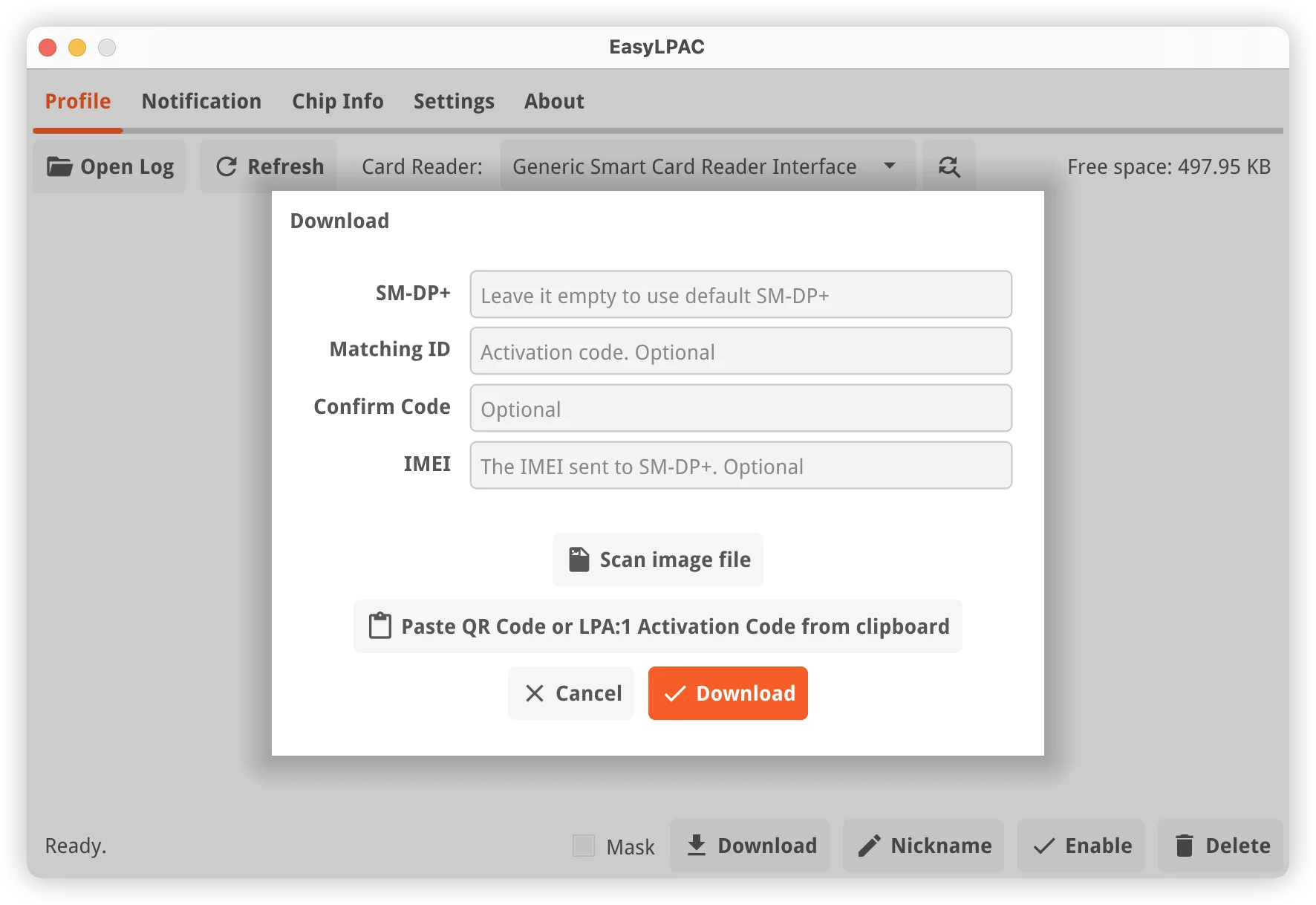
Task: Cancel the Download dialog
Action: point(571,693)
